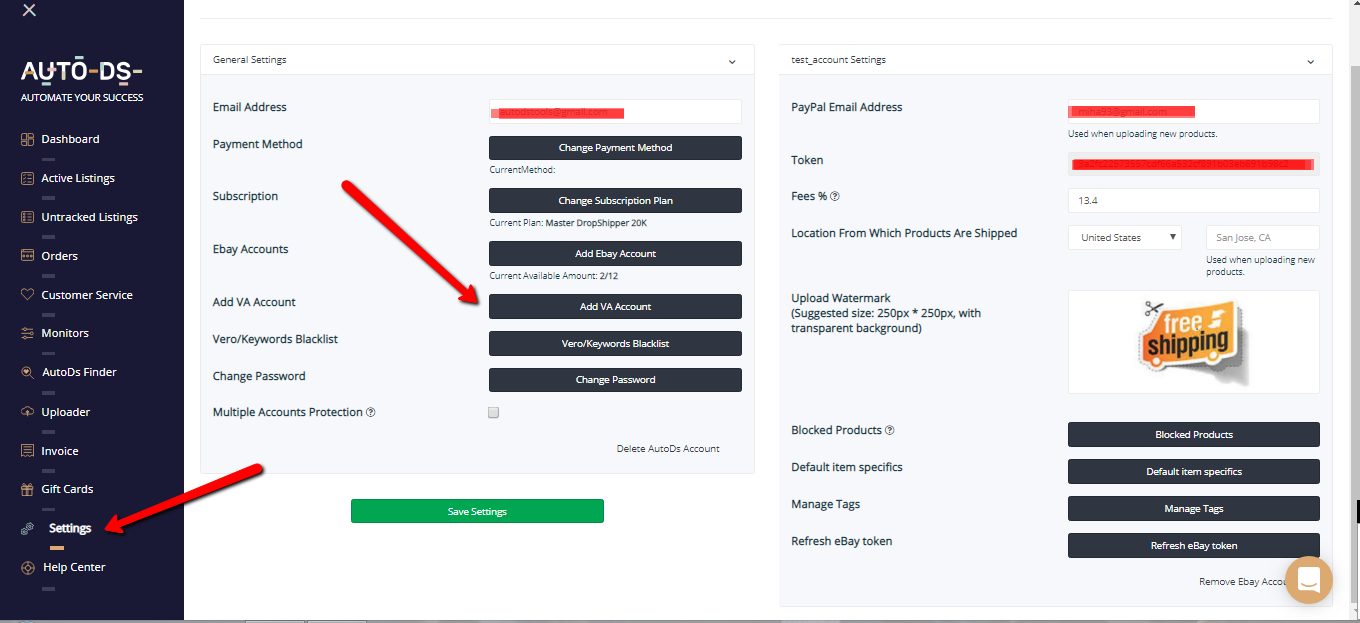
Task: Open the Help Center link
Action: (74, 567)
